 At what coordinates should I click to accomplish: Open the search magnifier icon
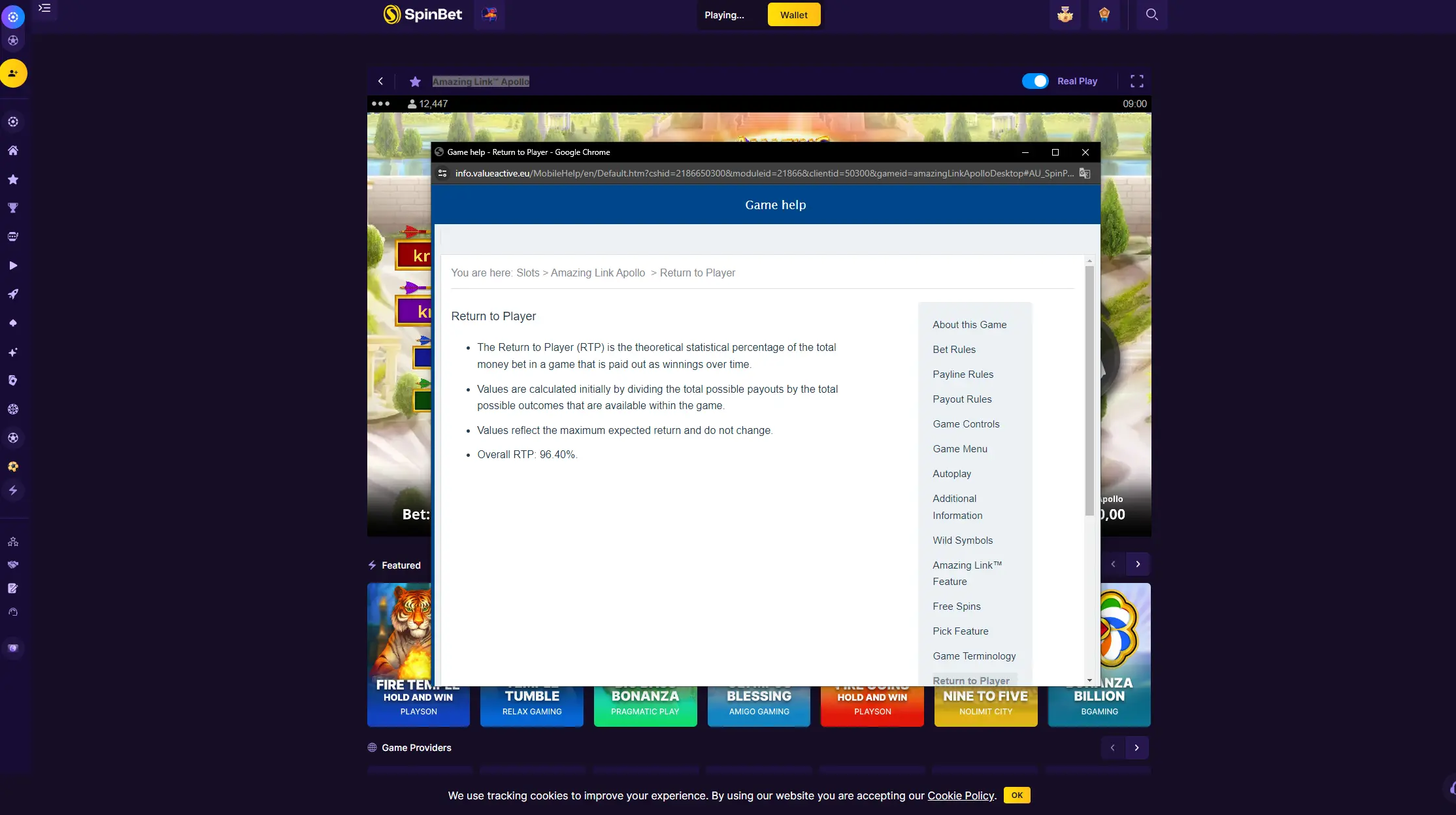pos(1151,14)
